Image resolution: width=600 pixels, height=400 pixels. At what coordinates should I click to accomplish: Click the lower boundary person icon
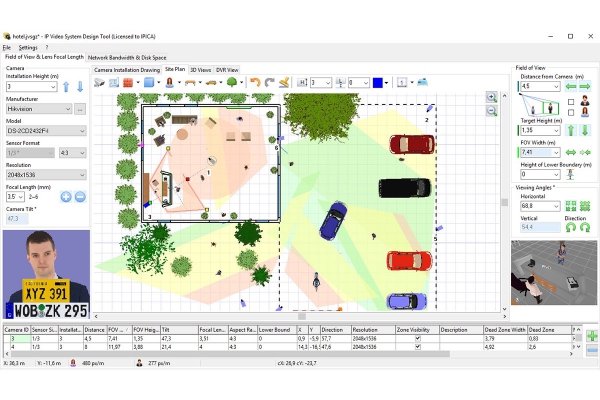tap(570, 175)
